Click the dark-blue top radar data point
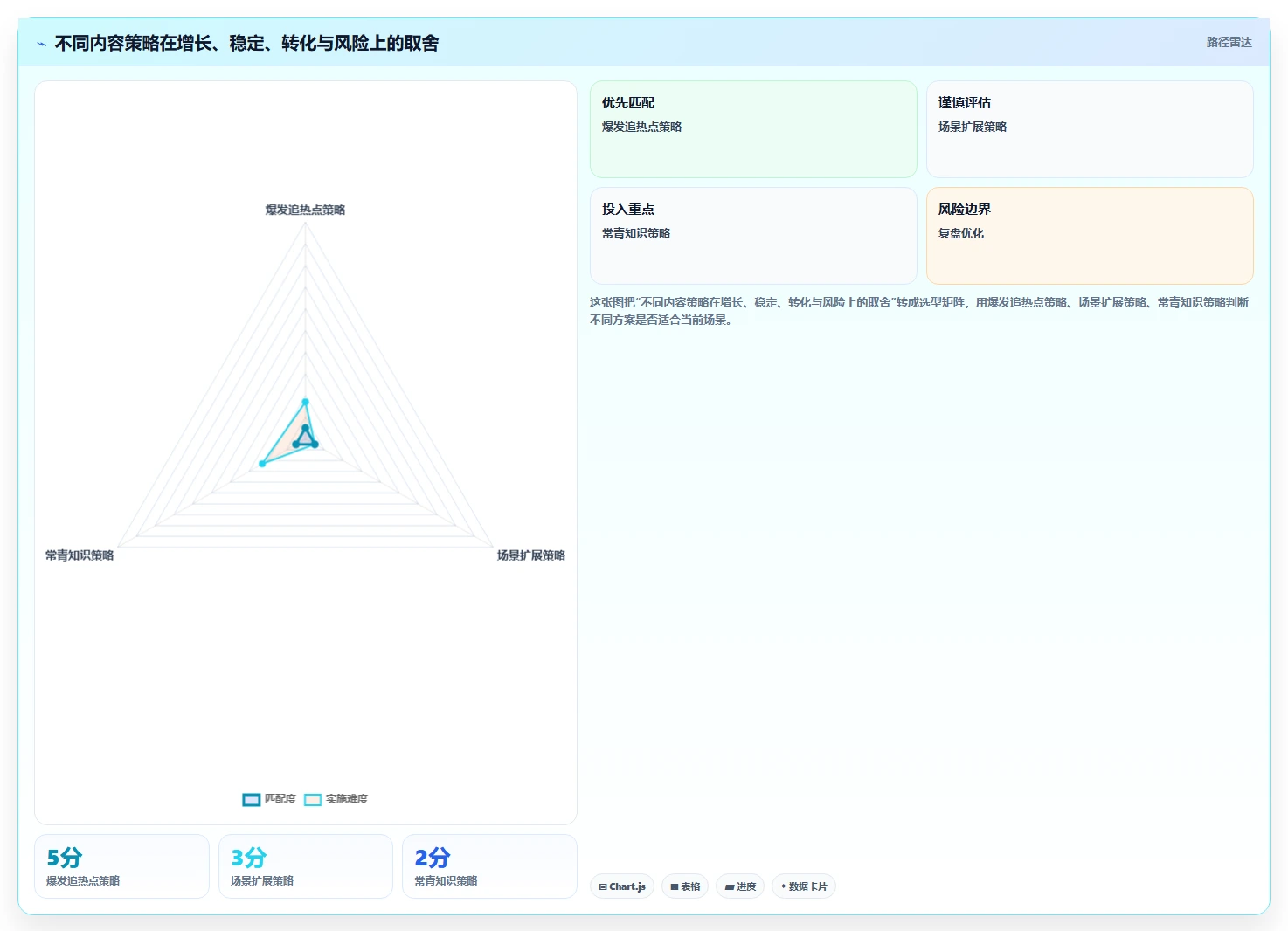The image size is (1288, 931). (x=305, y=427)
